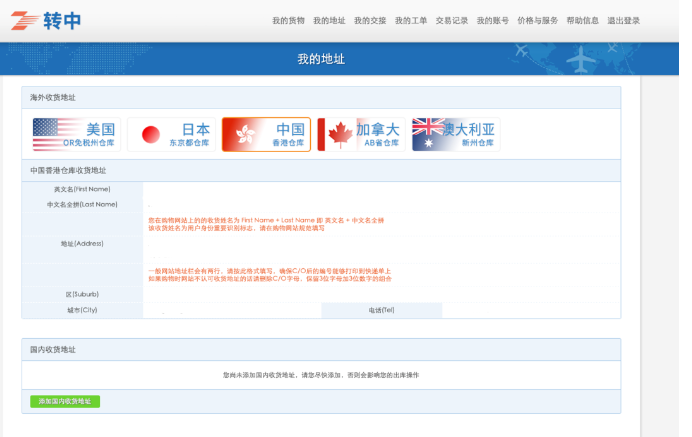
Task: Open 我的地址 menu item
Action: (x=329, y=21)
